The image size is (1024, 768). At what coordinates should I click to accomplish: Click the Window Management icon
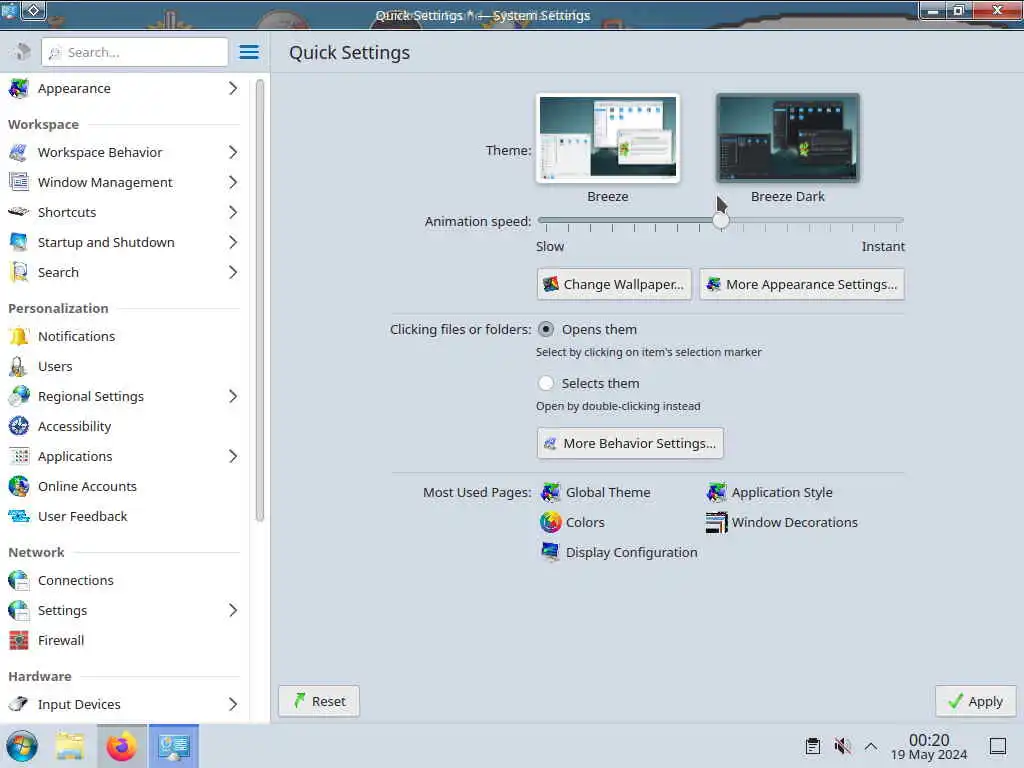click(x=19, y=182)
